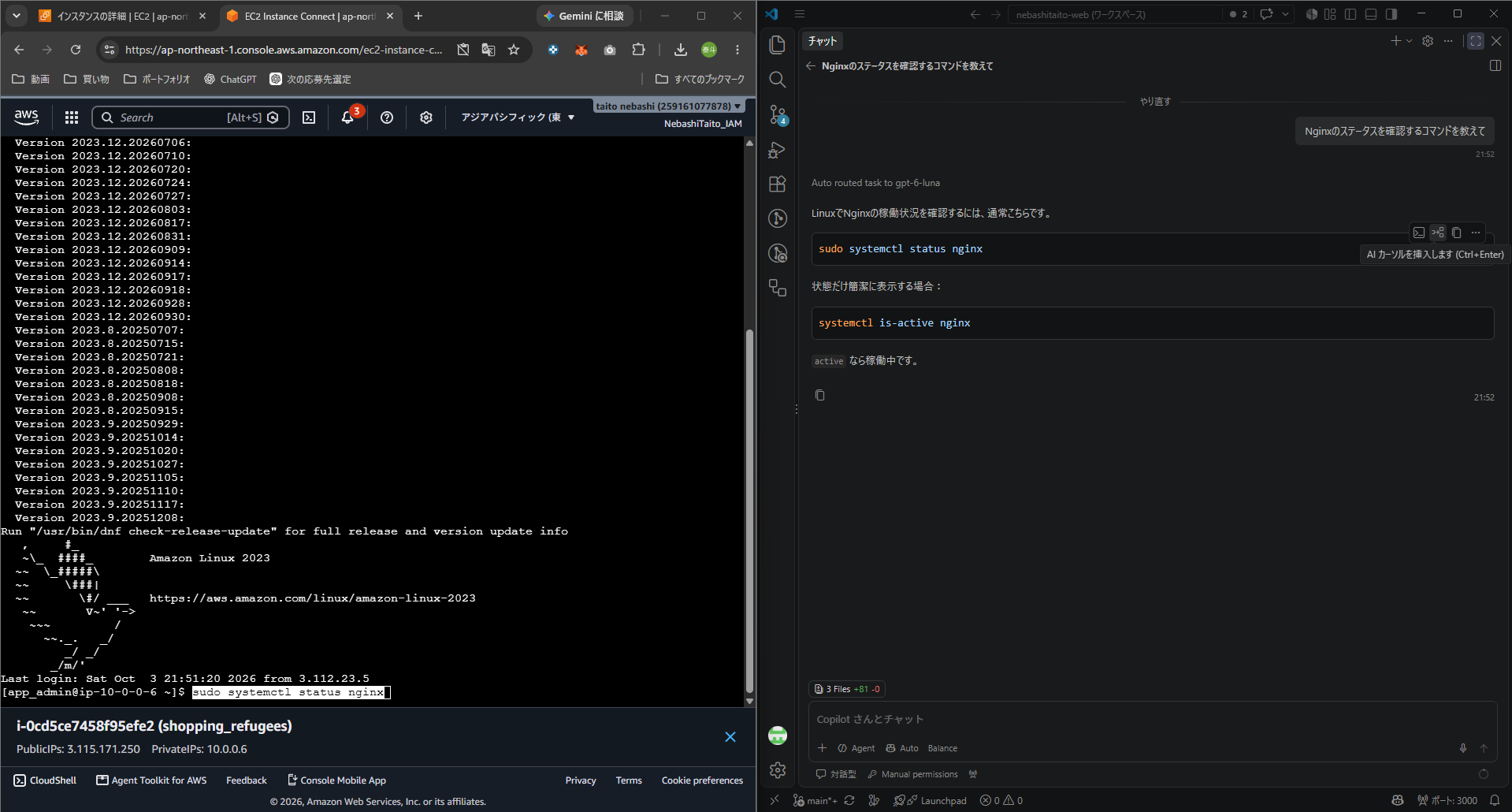Select the チャット tab in VS Code

point(822,41)
